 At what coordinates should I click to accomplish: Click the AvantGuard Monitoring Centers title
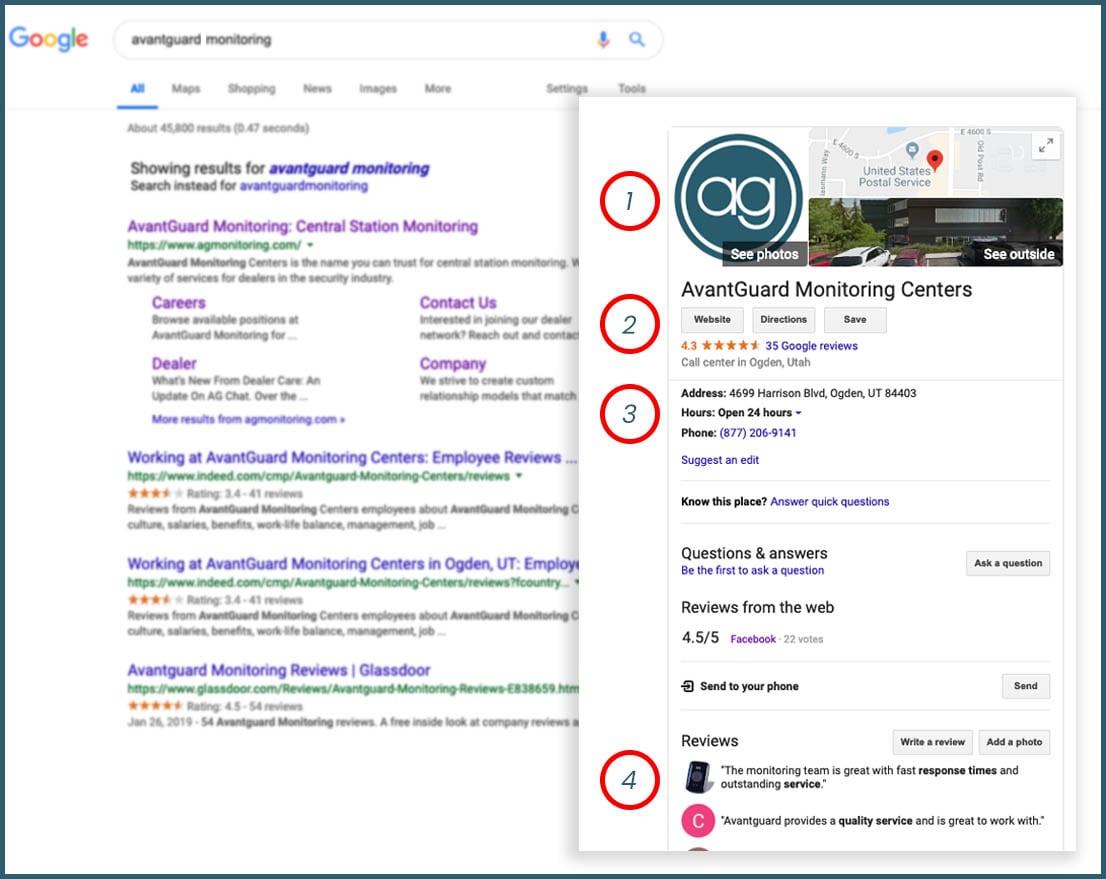[826, 289]
